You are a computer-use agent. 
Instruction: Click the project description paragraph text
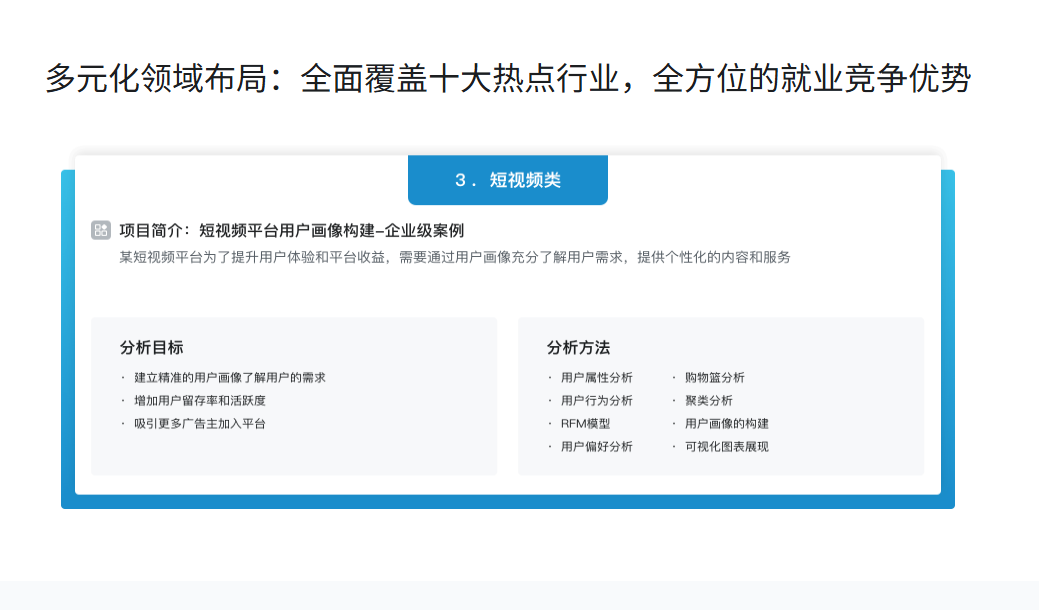click(455, 257)
